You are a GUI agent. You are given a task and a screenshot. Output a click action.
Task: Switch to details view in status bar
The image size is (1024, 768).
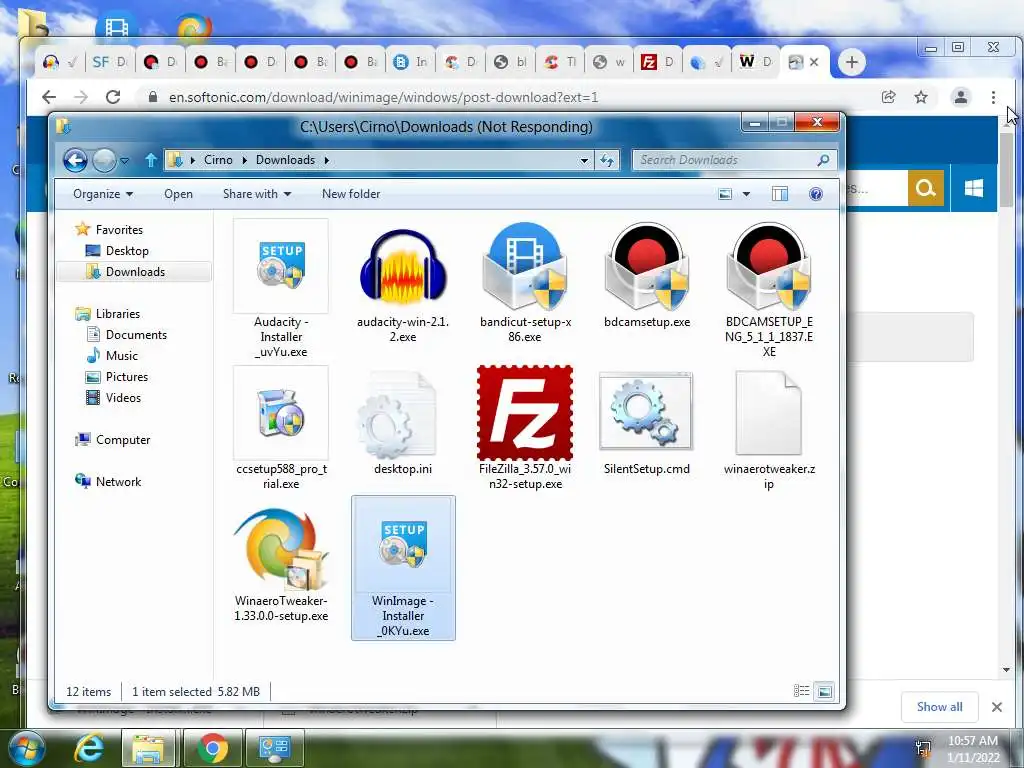coord(801,691)
